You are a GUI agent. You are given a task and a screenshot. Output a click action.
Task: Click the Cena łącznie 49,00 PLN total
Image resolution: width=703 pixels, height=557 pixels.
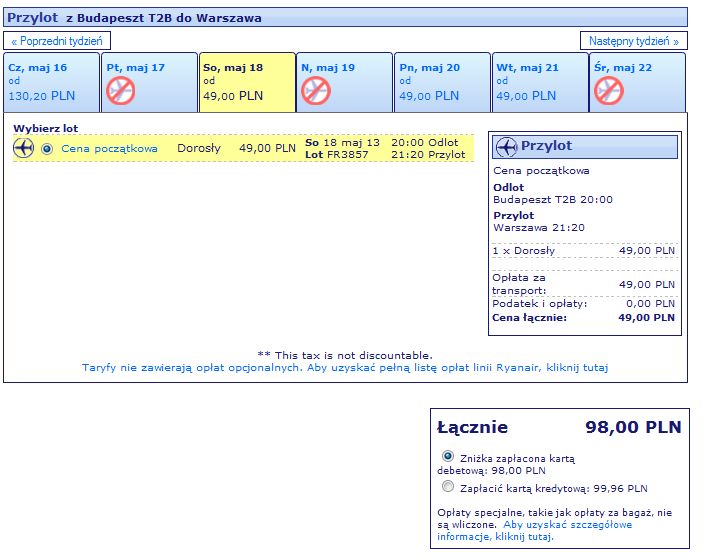coord(583,318)
